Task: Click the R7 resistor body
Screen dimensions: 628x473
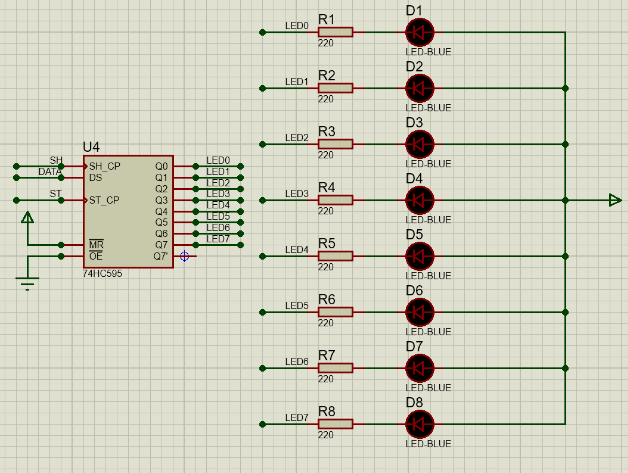Action: [x=335, y=368]
